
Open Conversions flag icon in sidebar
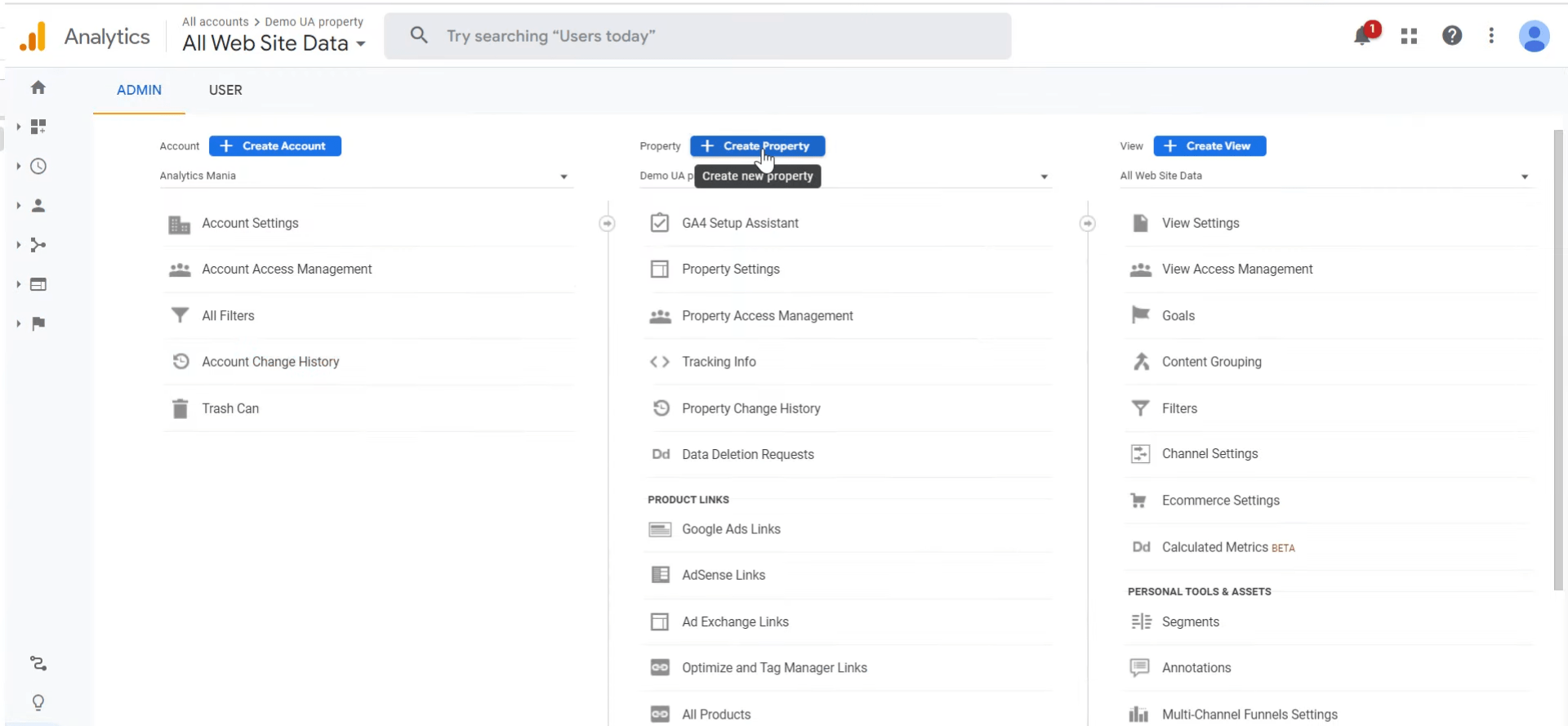38,323
